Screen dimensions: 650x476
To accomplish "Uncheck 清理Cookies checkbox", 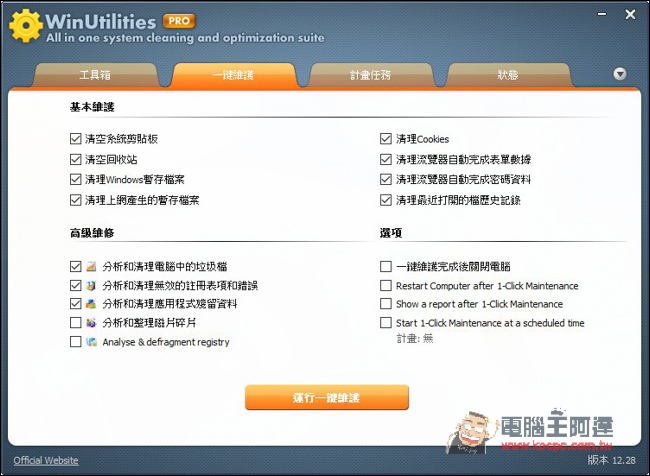I will [x=386, y=138].
